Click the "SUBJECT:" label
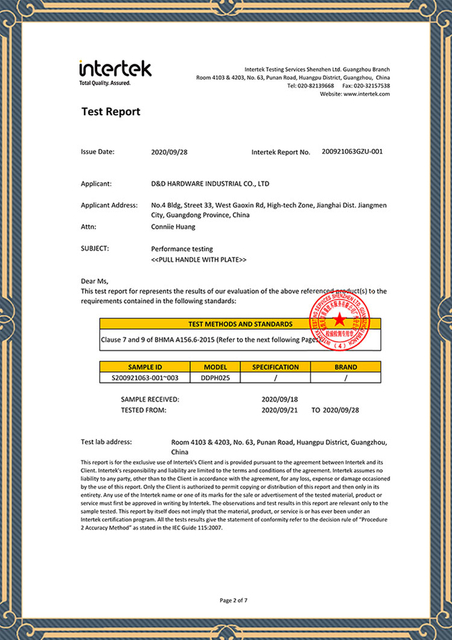 (x=95, y=248)
